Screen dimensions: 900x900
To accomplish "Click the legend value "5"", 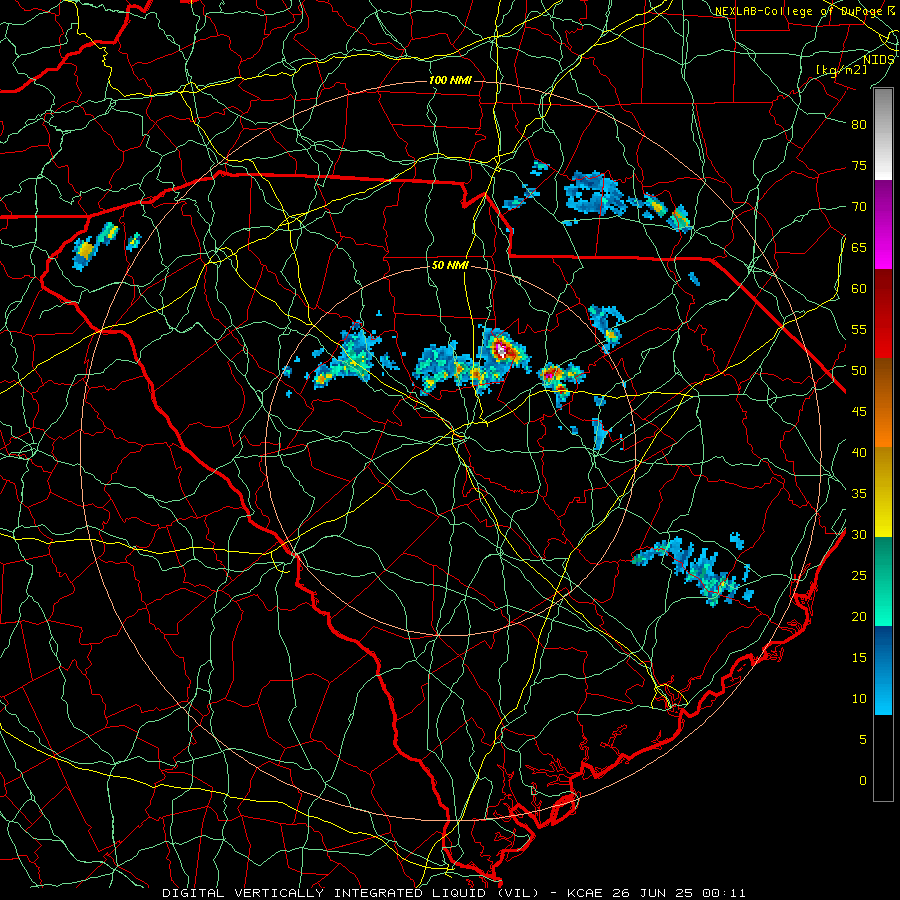I will tap(863, 740).
